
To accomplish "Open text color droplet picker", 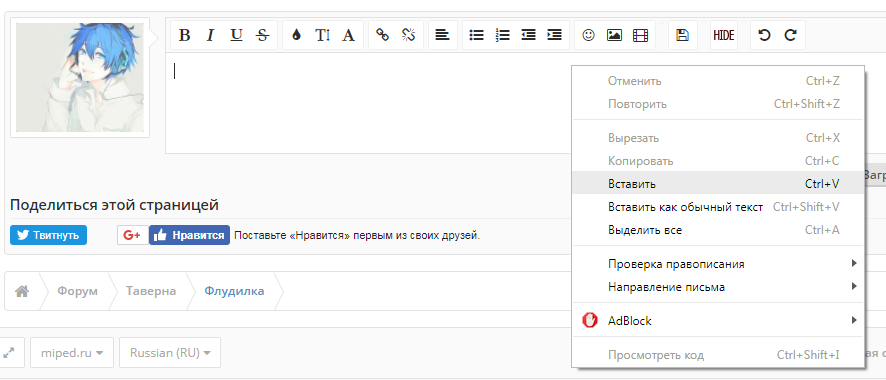I will click(296, 35).
